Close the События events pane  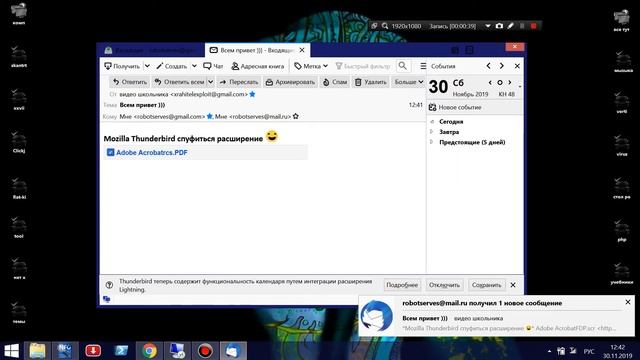pyautogui.click(x=517, y=66)
